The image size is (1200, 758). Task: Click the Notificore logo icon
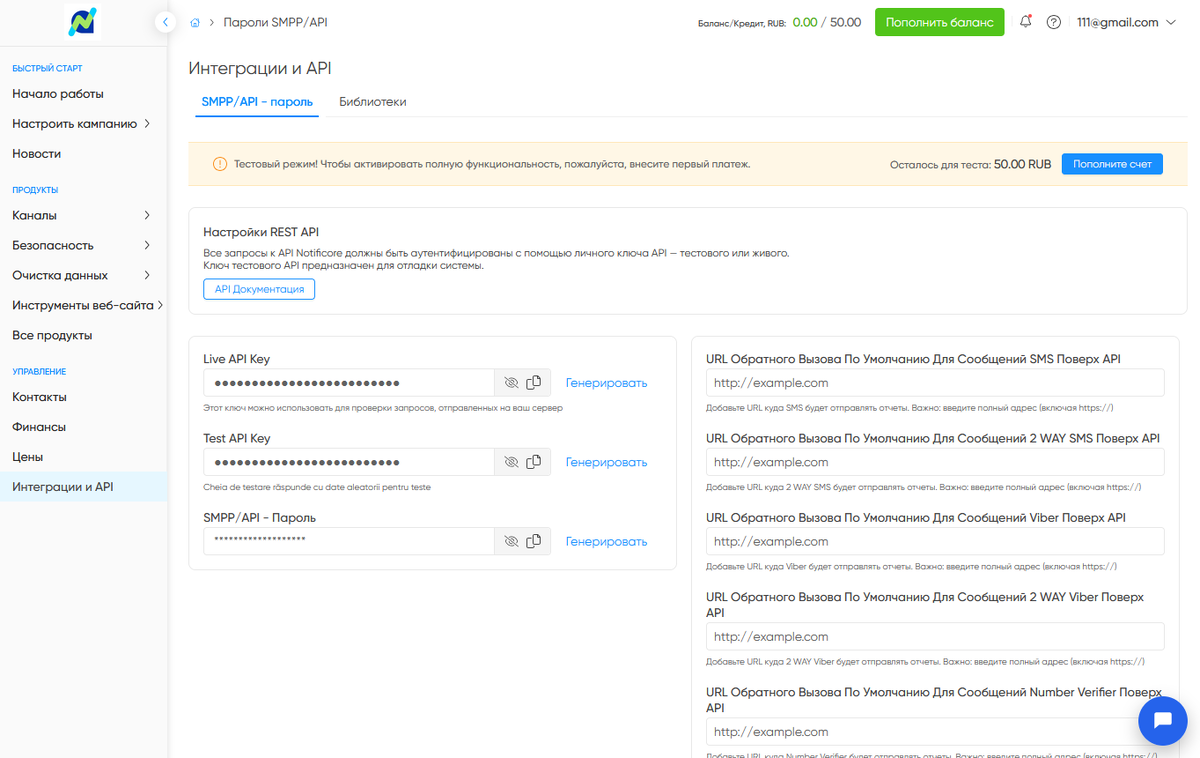(x=83, y=23)
